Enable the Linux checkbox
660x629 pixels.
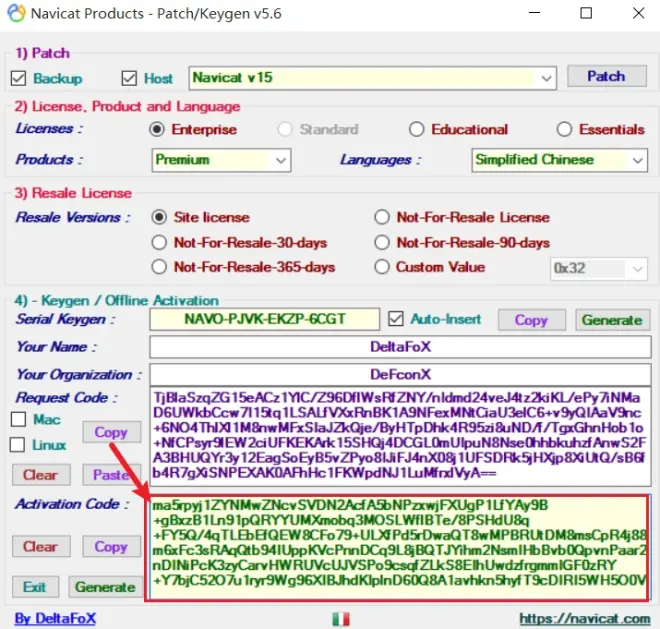pos(17,445)
